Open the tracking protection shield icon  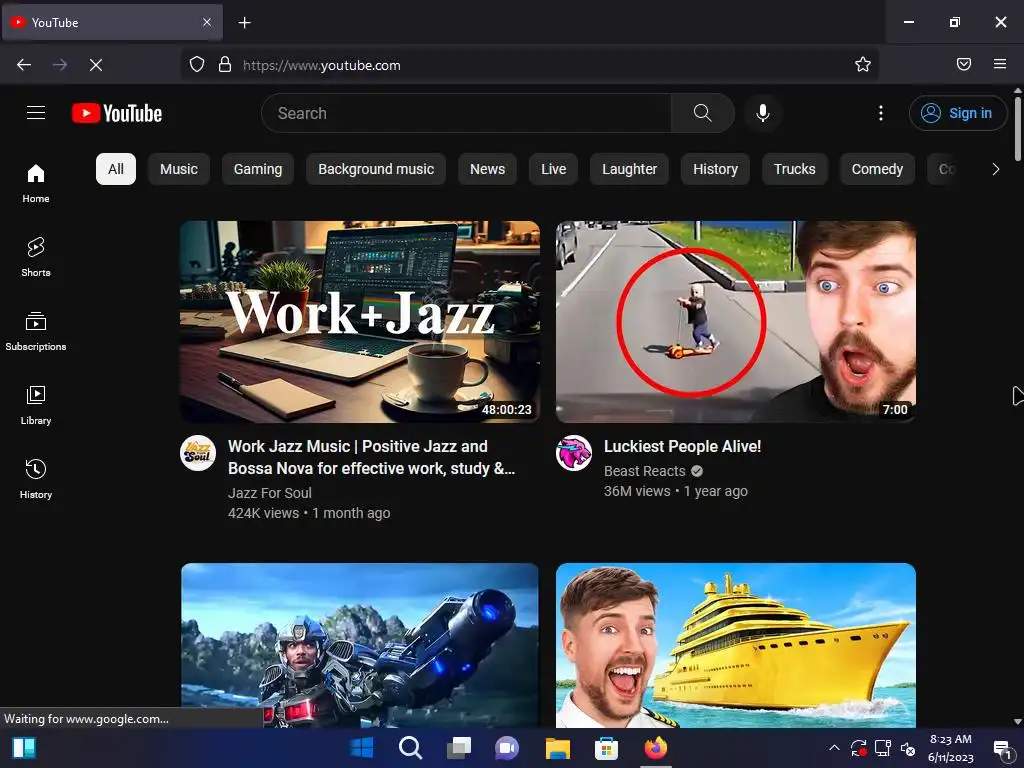[197, 65]
